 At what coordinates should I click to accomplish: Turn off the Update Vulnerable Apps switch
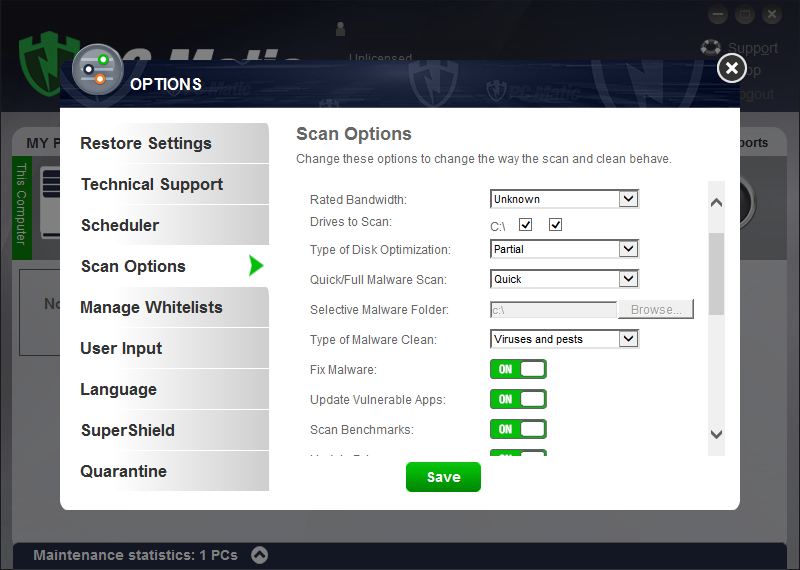(x=518, y=399)
